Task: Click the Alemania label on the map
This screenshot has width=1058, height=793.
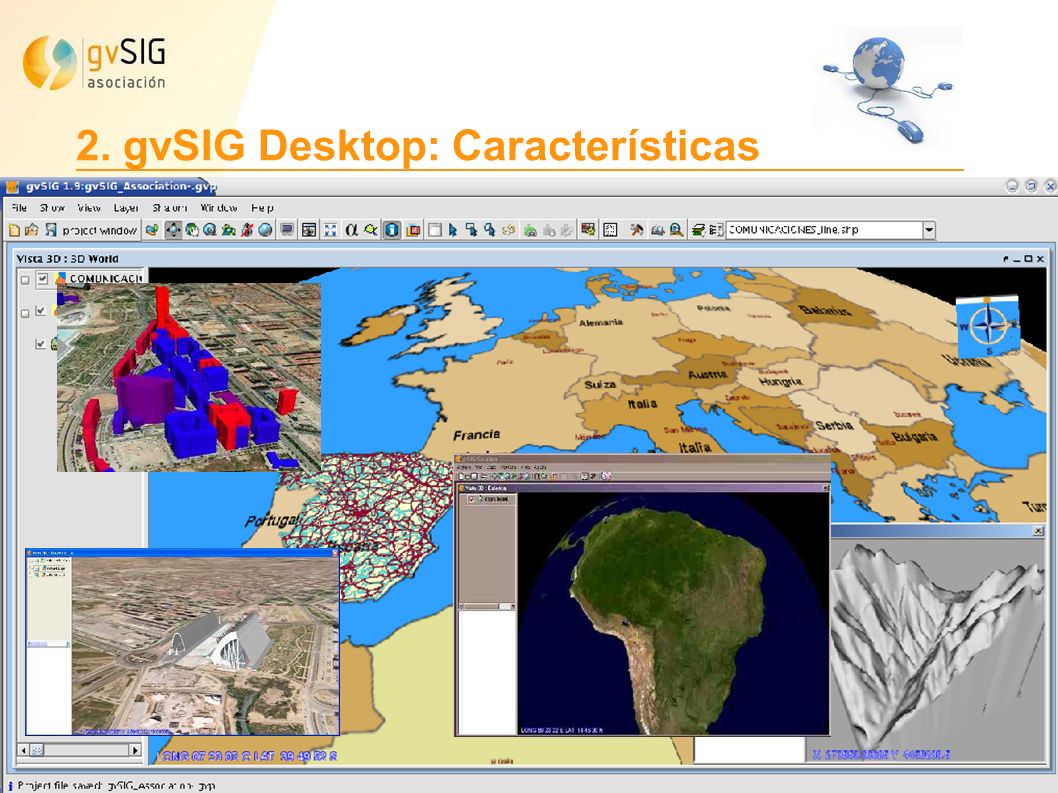Action: [x=601, y=322]
